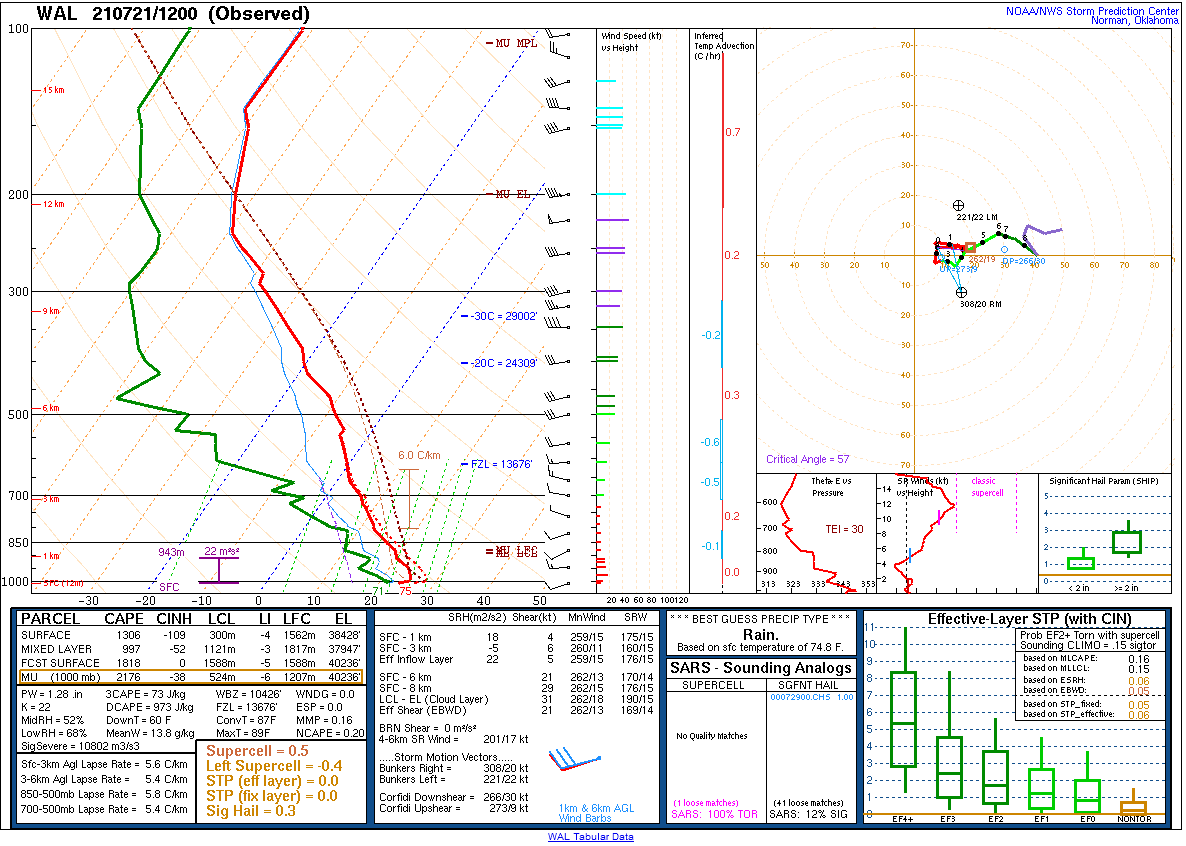The image size is (1186, 846).
Task: Click the NCAPE = 0.20 value
Action: click(330, 733)
